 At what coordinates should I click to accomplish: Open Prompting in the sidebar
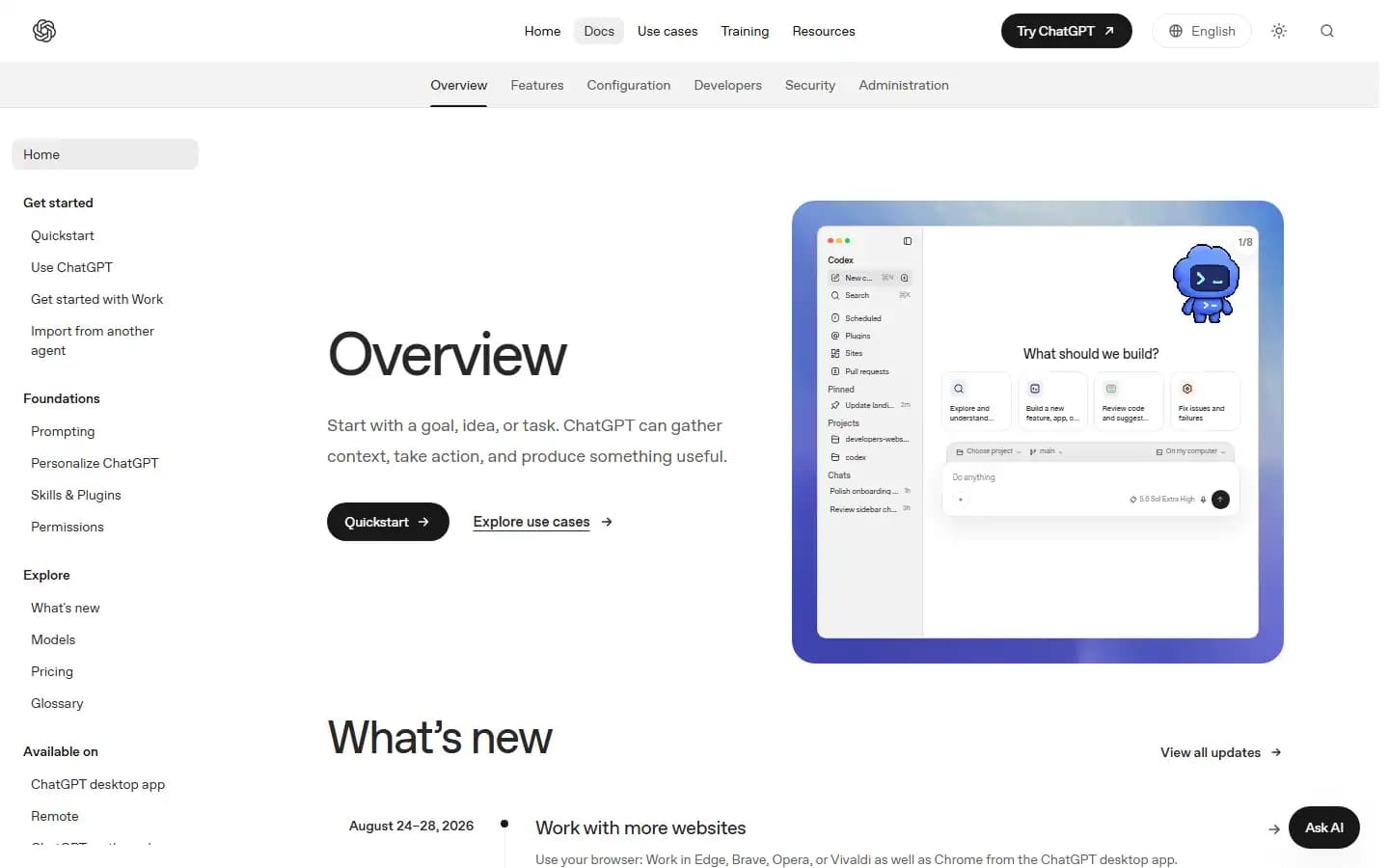(x=63, y=431)
